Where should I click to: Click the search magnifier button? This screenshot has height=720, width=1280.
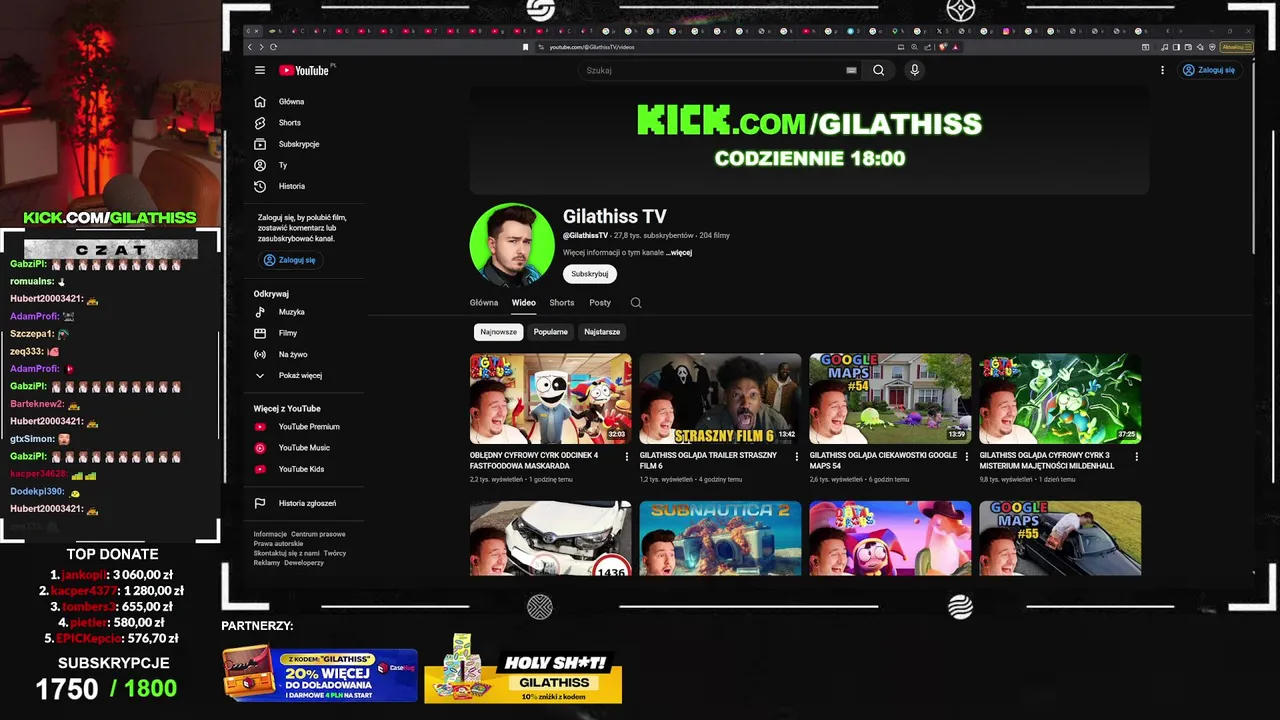click(878, 70)
